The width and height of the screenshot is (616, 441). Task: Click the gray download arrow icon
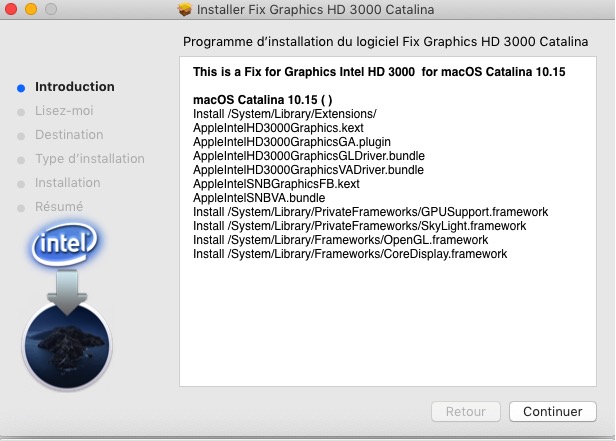[67, 291]
